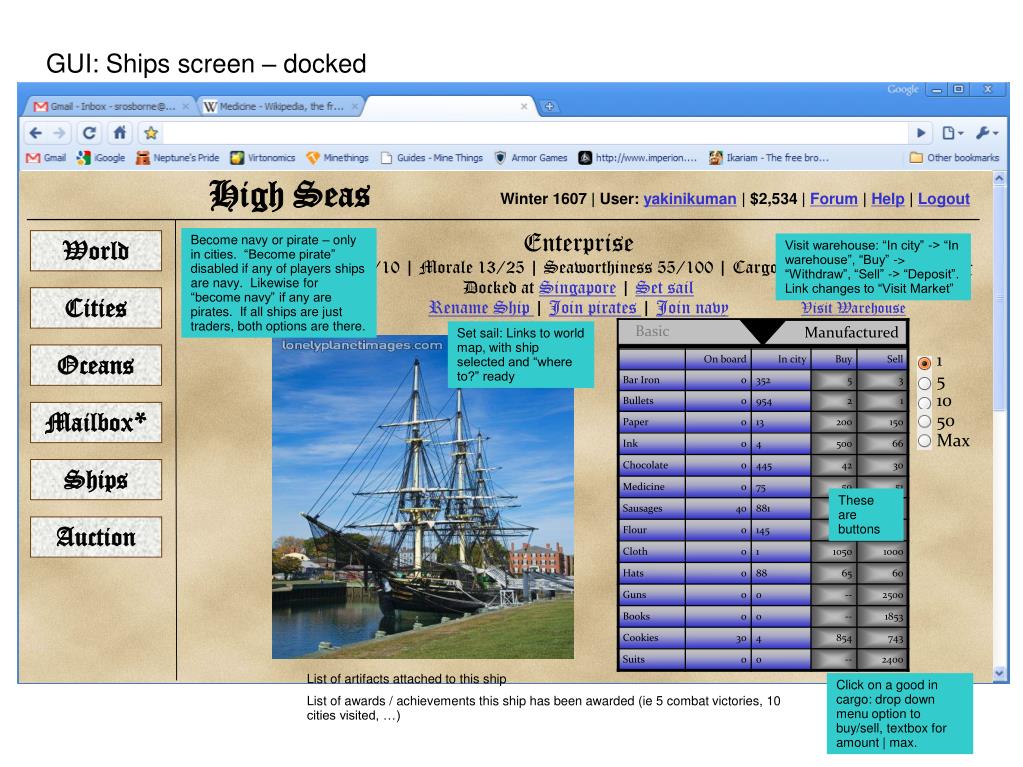This screenshot has width=1023, height=767.
Task: Click the Go play arrow in the address bar
Action: pyautogui.click(x=921, y=133)
